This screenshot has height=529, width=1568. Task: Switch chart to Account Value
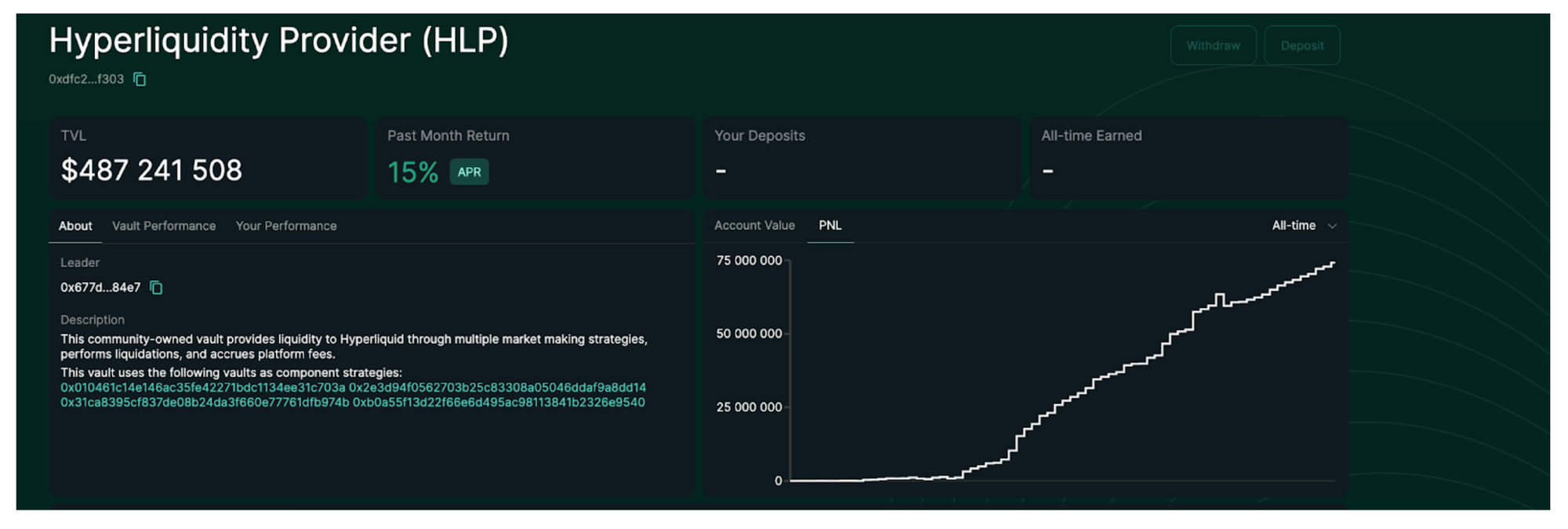[754, 225]
